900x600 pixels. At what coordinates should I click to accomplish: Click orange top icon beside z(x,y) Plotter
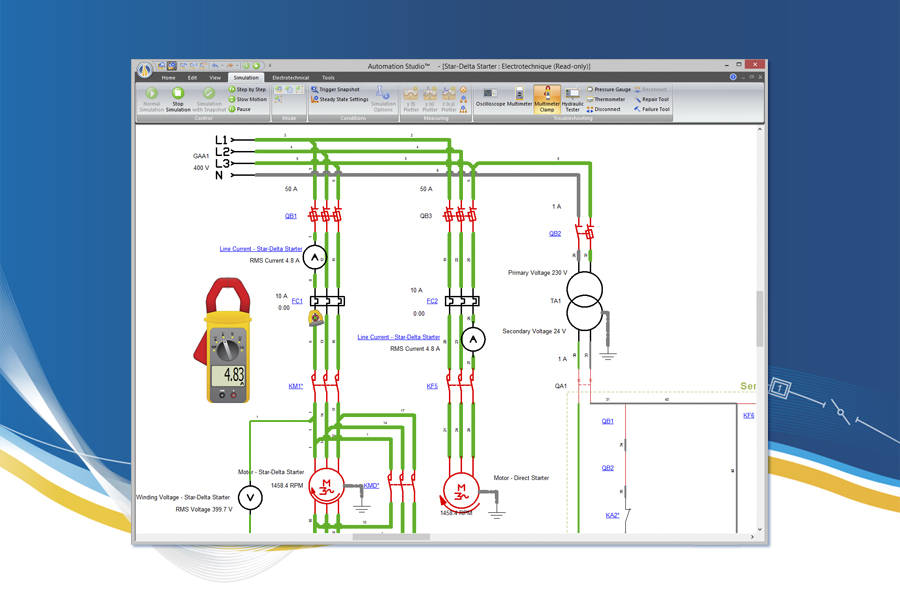pos(463,90)
